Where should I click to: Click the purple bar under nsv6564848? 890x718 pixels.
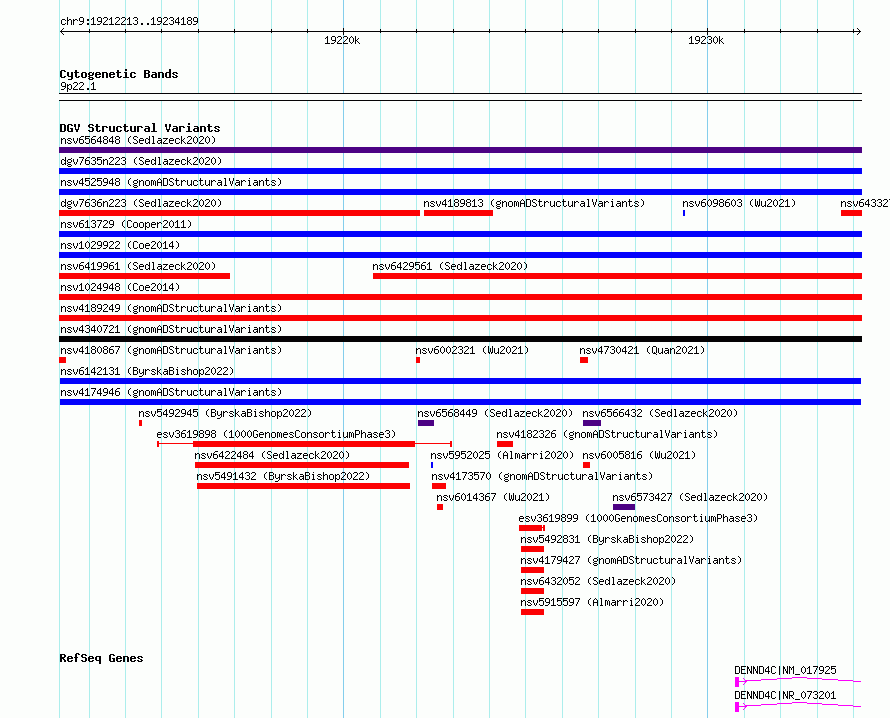(460, 150)
